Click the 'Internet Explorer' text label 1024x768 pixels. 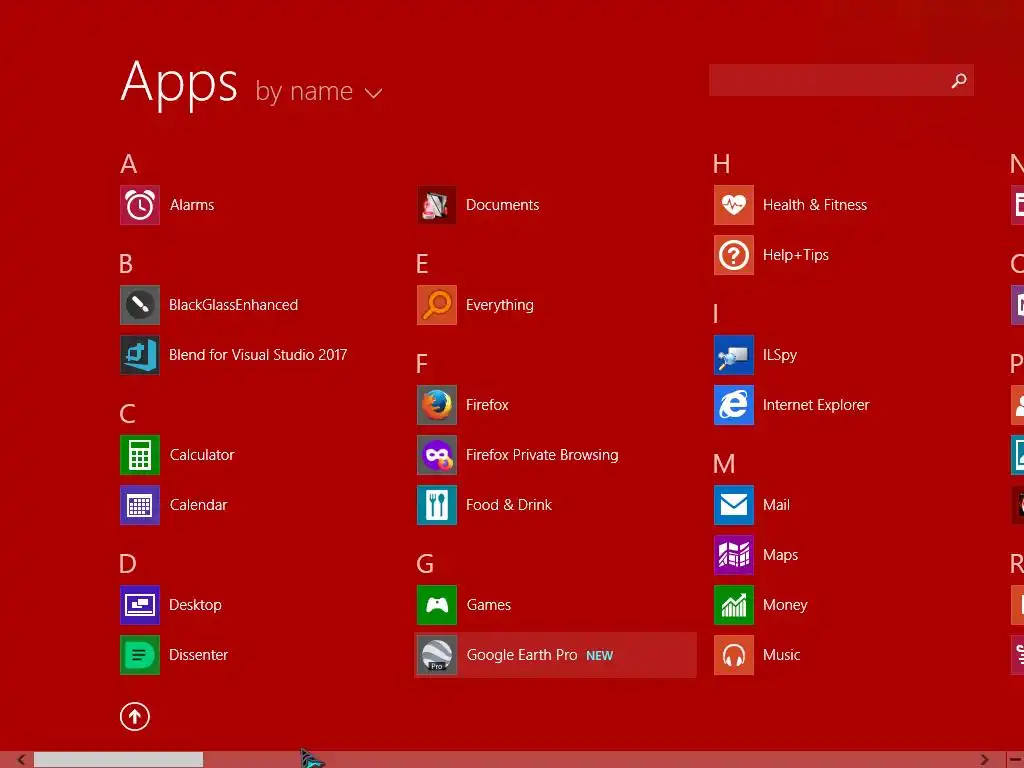click(816, 405)
